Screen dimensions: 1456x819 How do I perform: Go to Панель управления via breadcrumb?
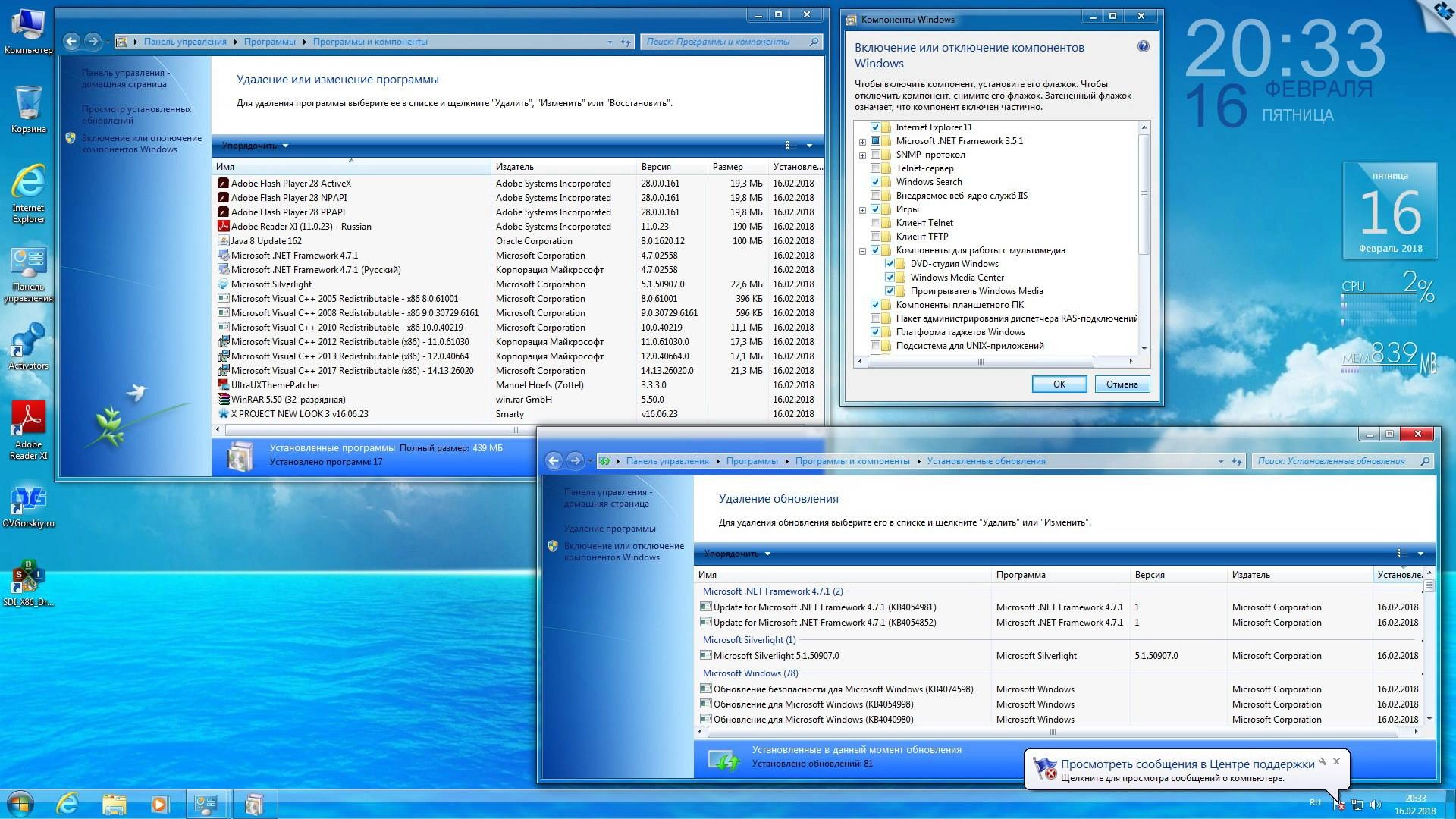pos(669,460)
